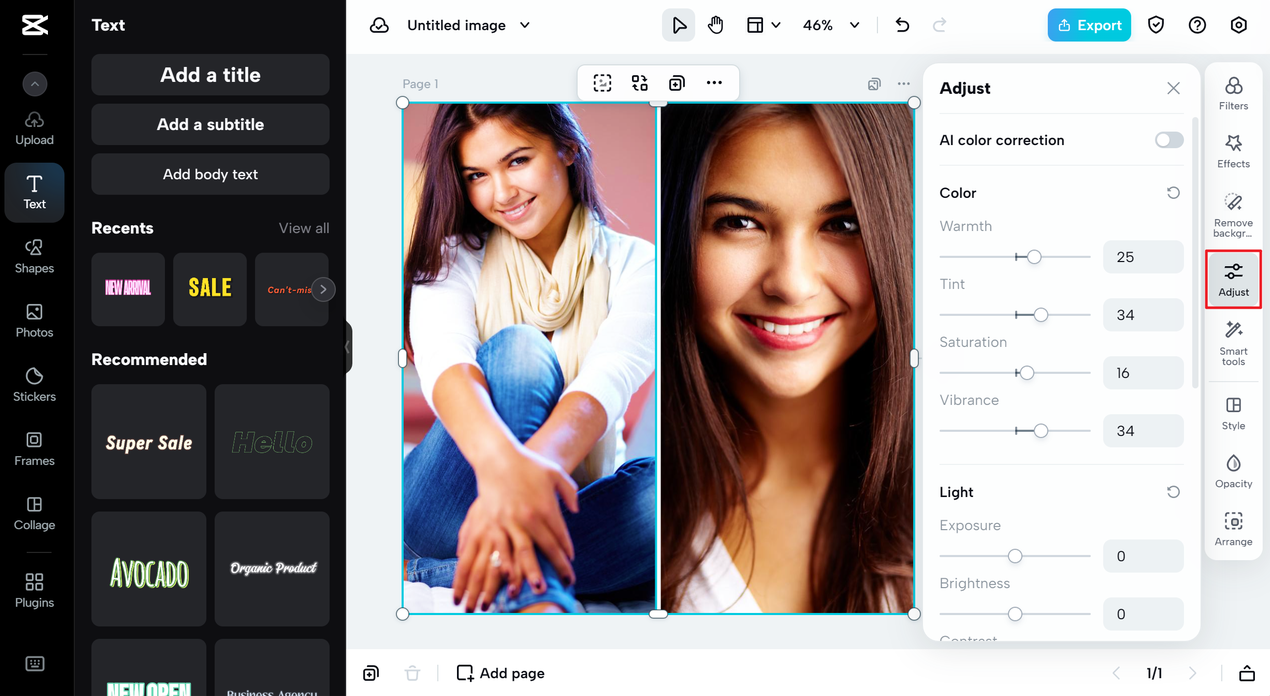Viewport: 1270px width, 696px height.
Task: Open floating toolbar more options
Action: pos(714,83)
